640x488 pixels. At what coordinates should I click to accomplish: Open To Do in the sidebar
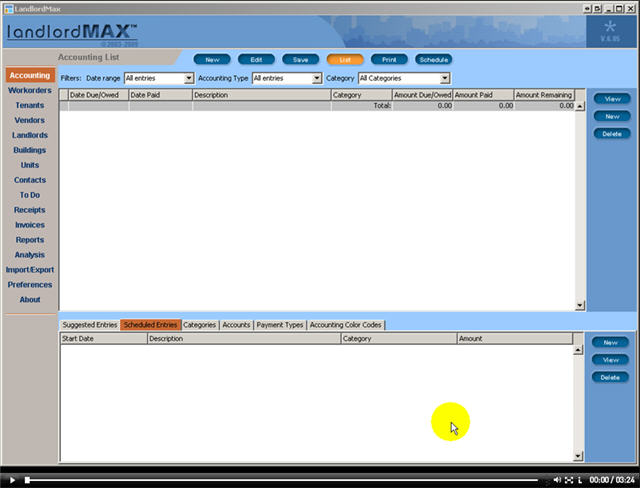tap(30, 195)
